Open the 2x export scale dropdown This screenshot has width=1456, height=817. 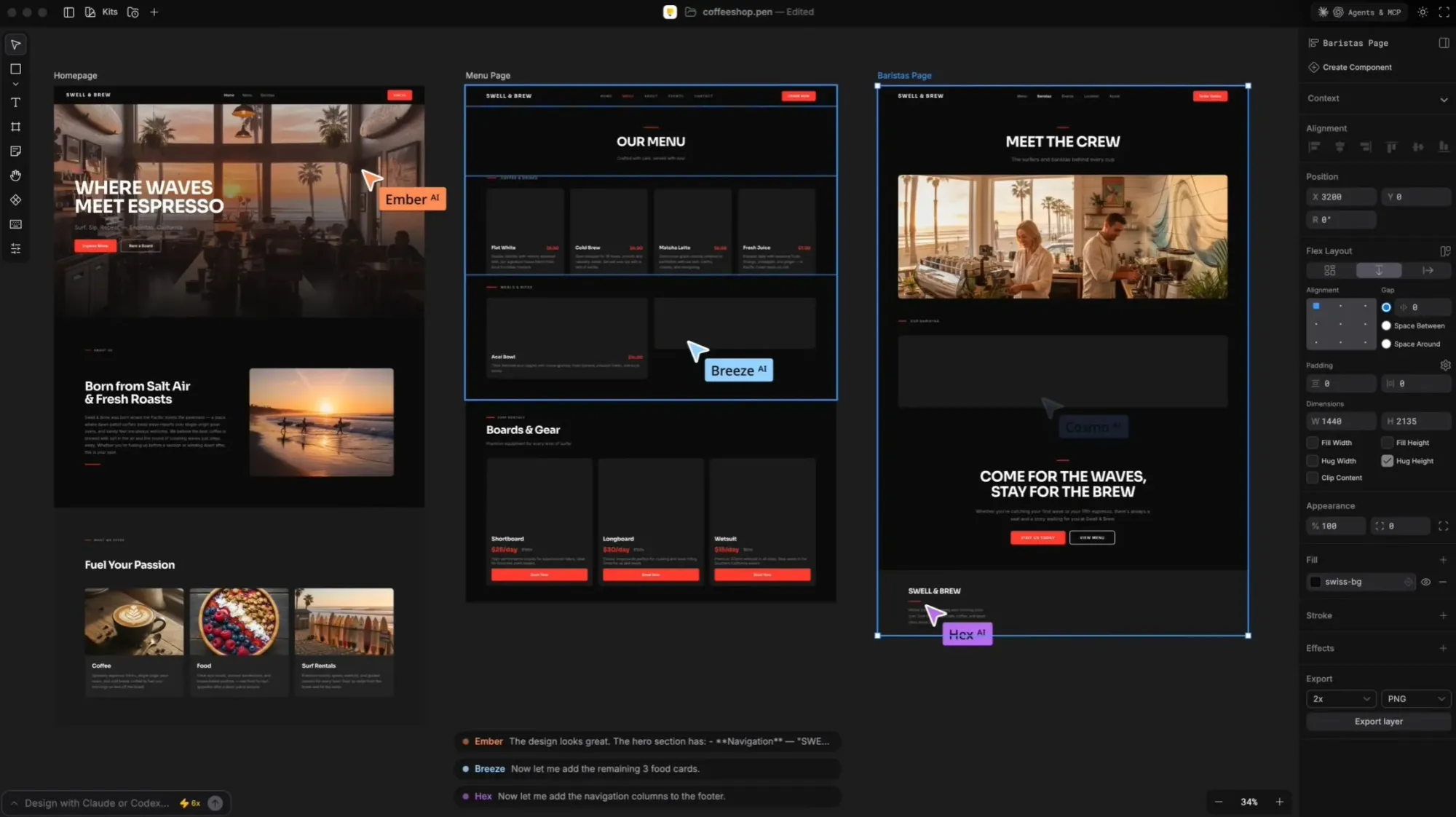click(x=1340, y=699)
